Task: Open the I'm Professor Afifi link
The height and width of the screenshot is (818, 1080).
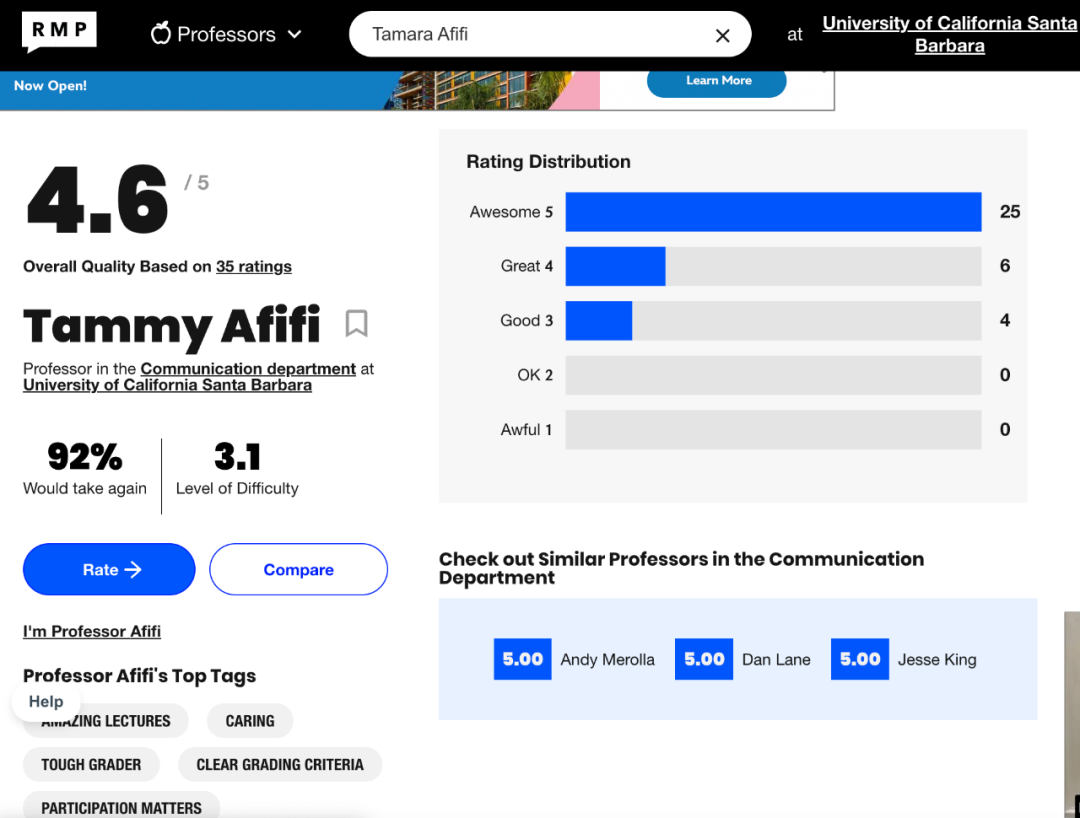Action: coord(92,631)
